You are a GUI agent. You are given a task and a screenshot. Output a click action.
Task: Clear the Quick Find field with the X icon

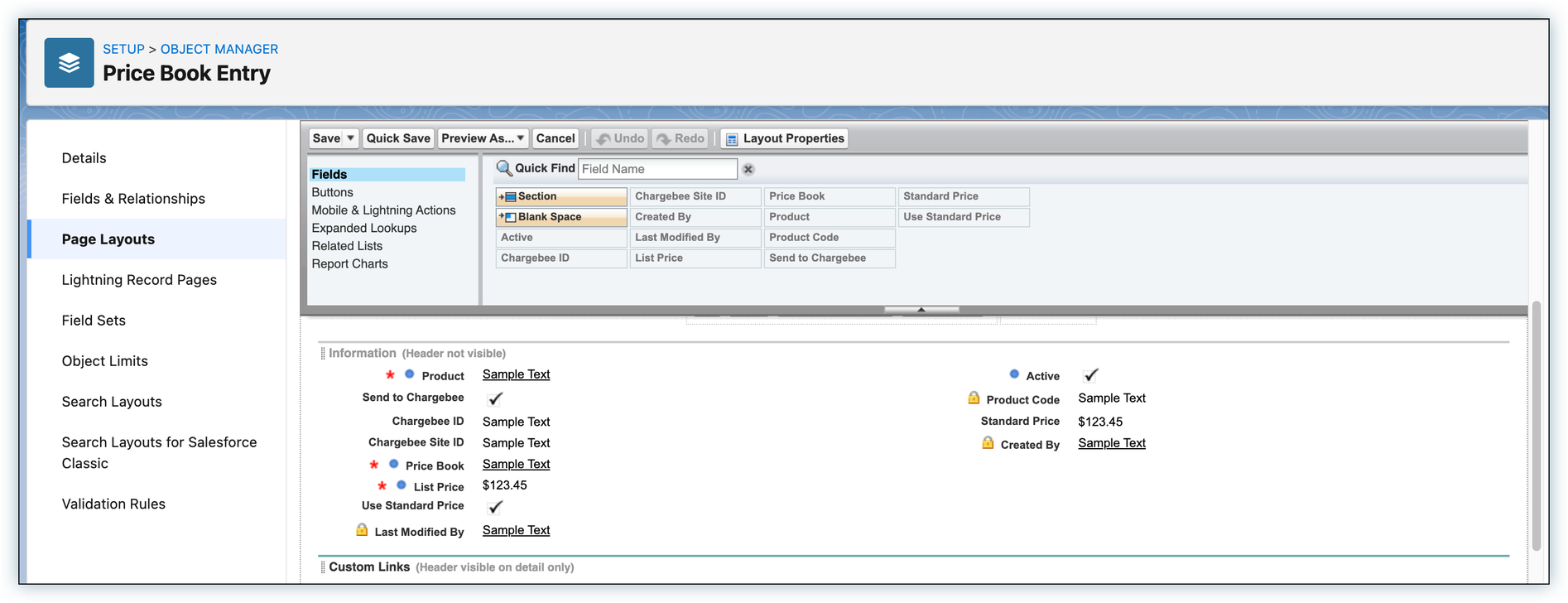click(748, 170)
